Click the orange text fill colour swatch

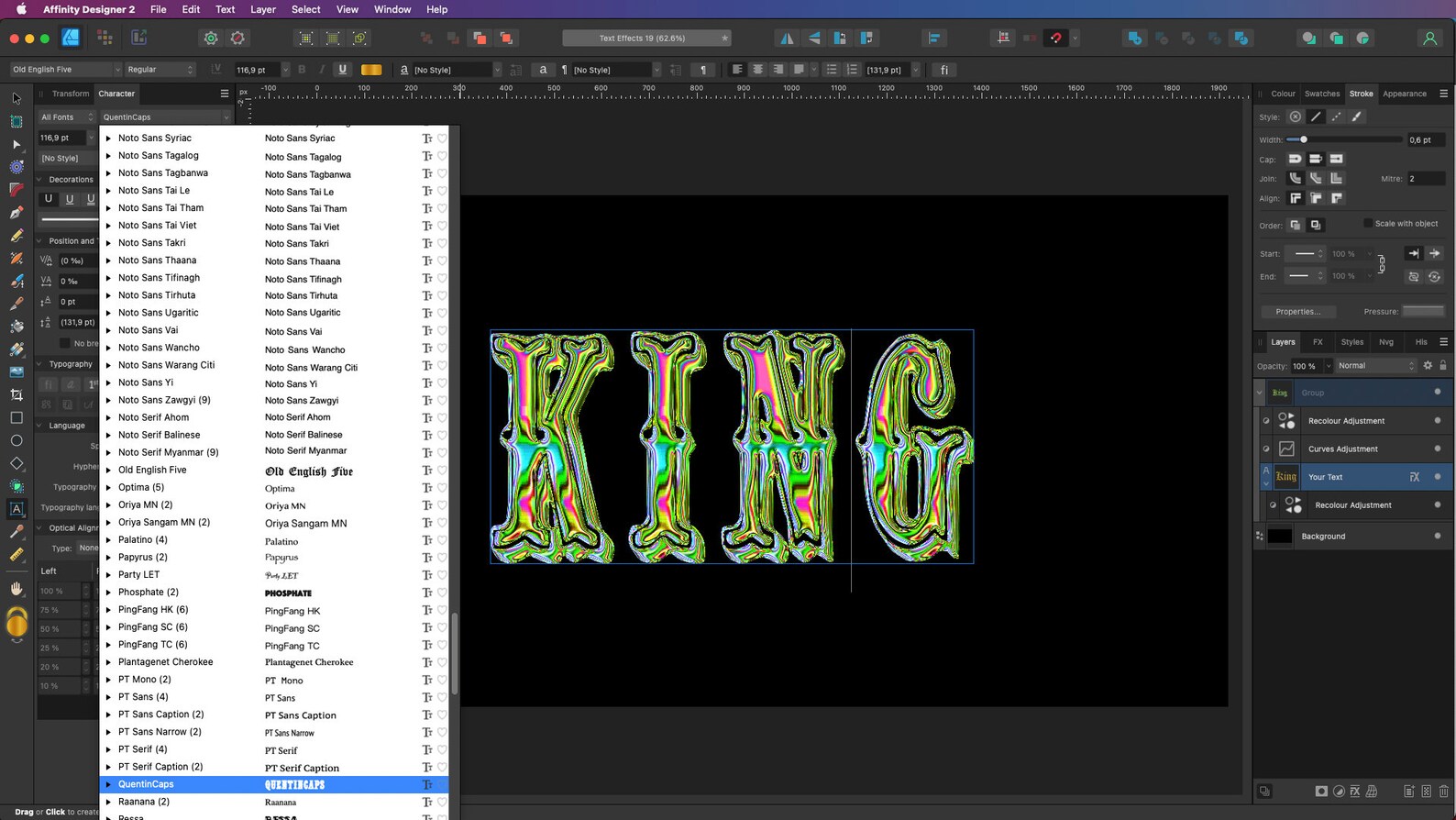point(371,70)
